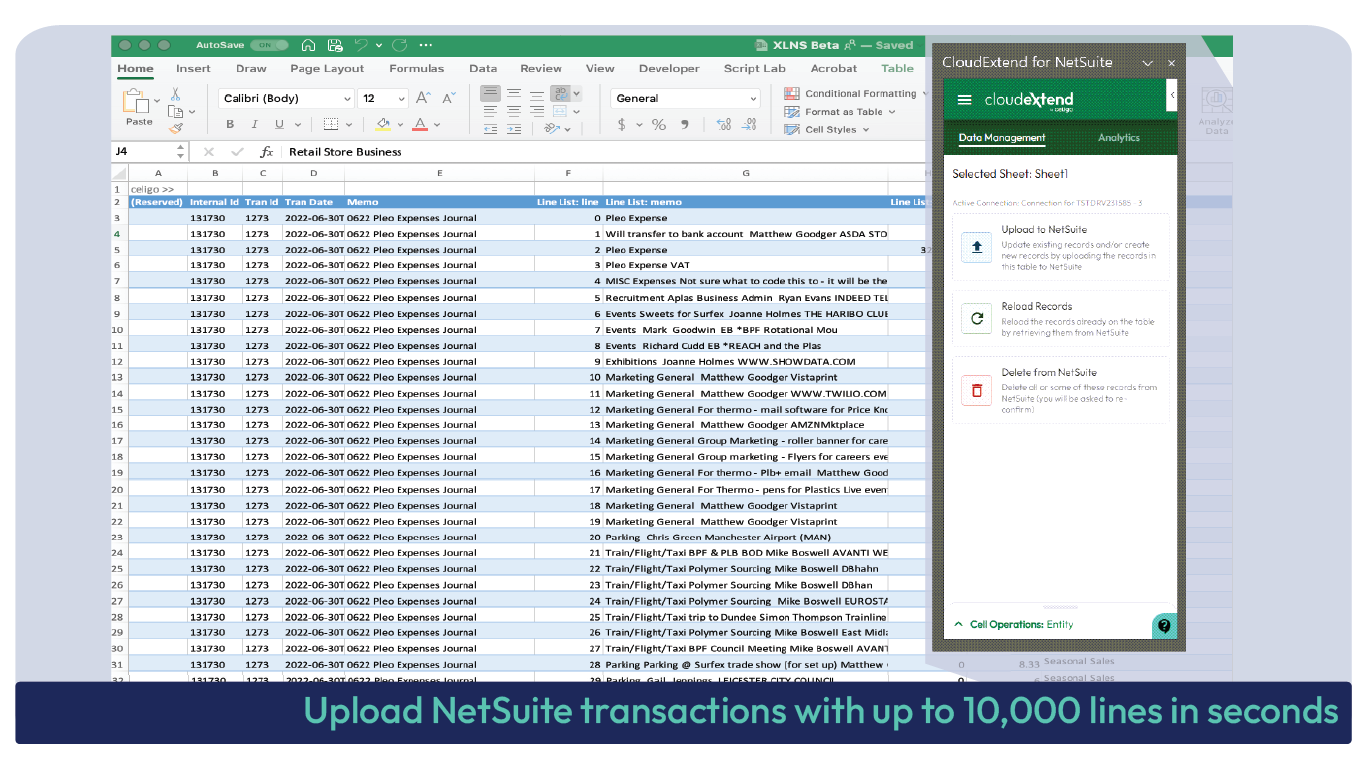Click the Upload to NetSuite arrow icon
Viewport: 1366px width, 768px height.
[x=977, y=247]
